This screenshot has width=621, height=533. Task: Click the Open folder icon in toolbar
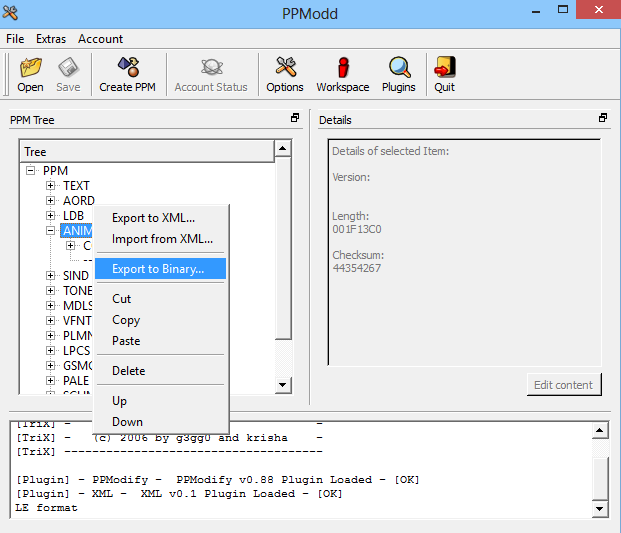[30, 67]
